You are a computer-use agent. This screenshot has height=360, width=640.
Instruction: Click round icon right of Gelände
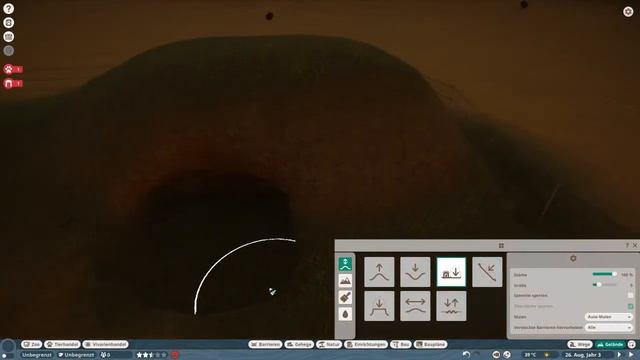(x=632, y=344)
